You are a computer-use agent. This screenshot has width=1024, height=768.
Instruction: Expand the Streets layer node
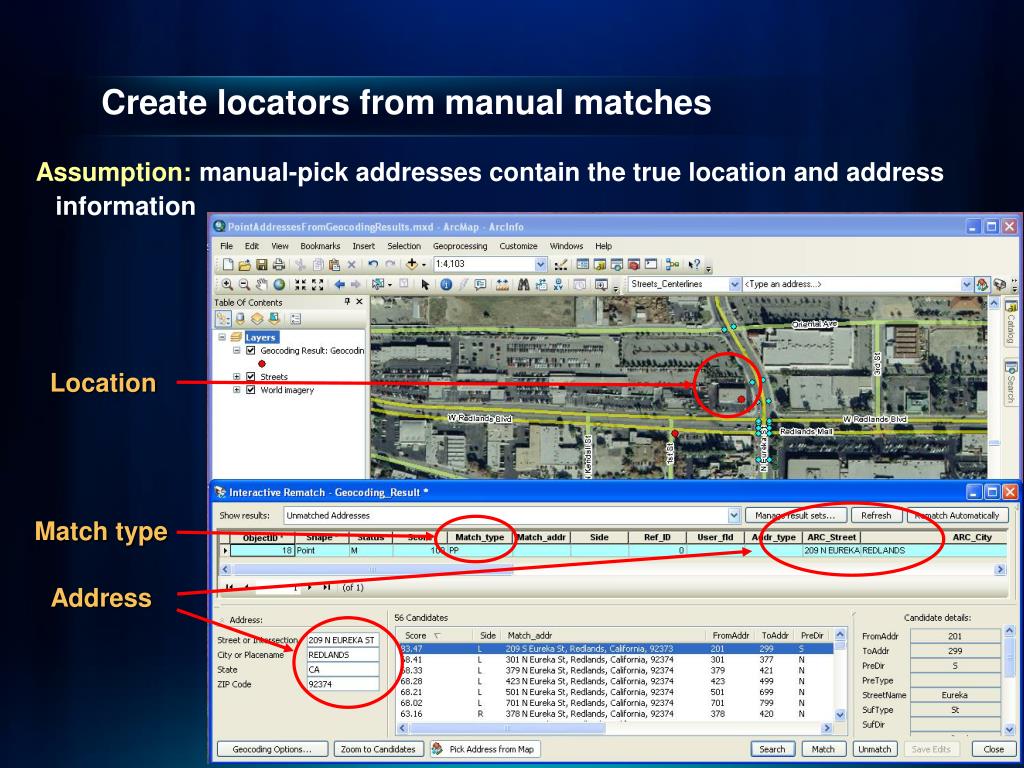(x=237, y=377)
